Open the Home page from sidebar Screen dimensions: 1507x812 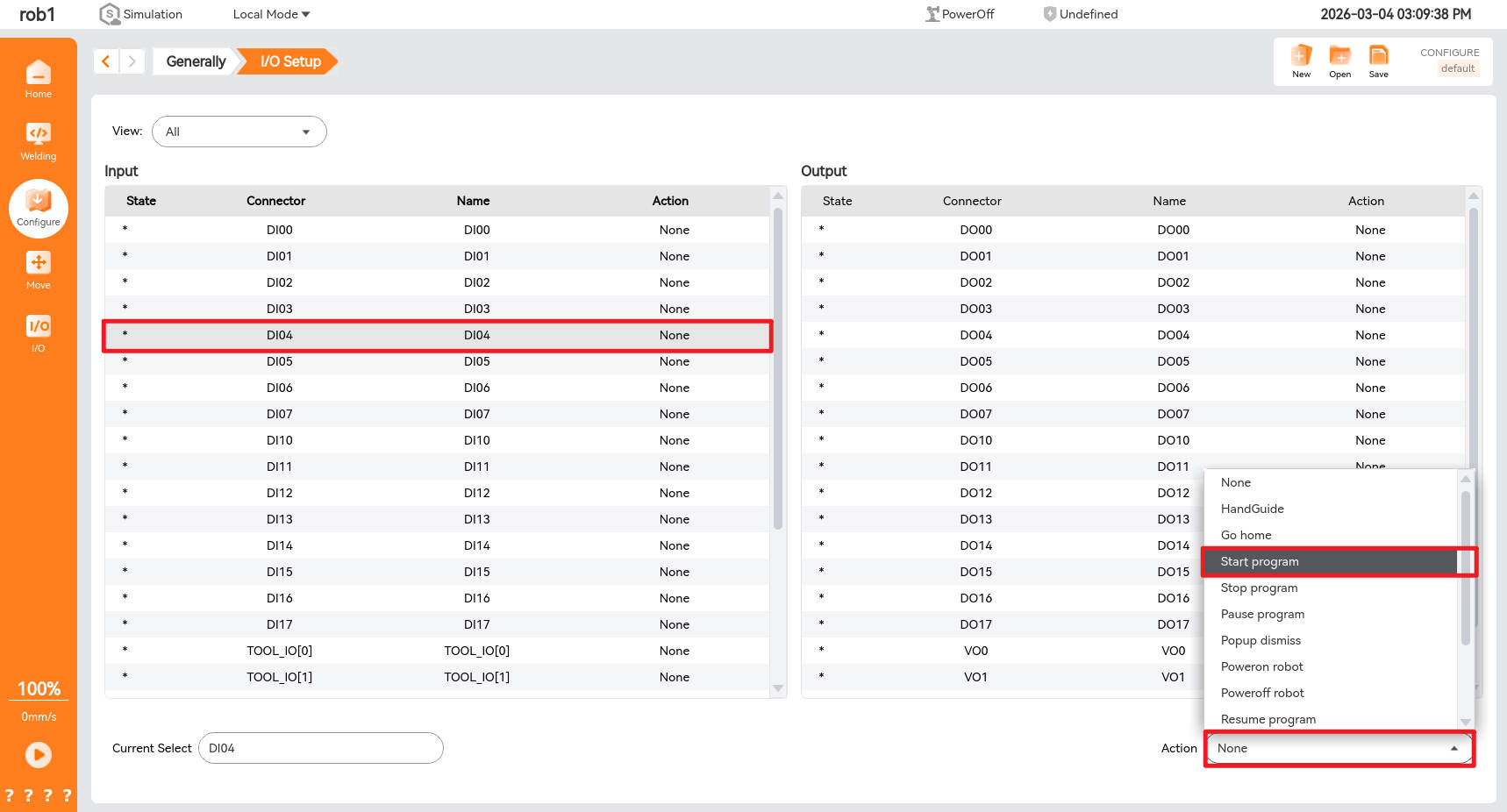click(x=38, y=79)
